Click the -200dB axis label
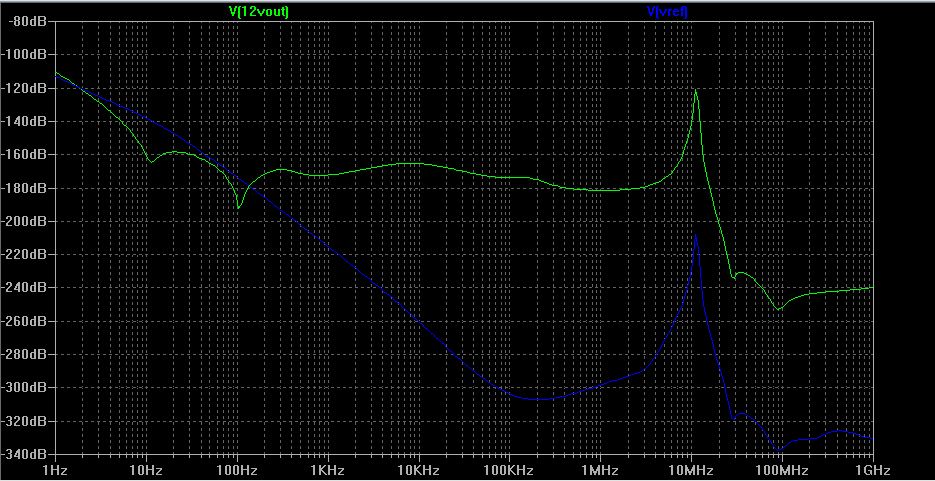The width and height of the screenshot is (935, 481). pos(24,221)
